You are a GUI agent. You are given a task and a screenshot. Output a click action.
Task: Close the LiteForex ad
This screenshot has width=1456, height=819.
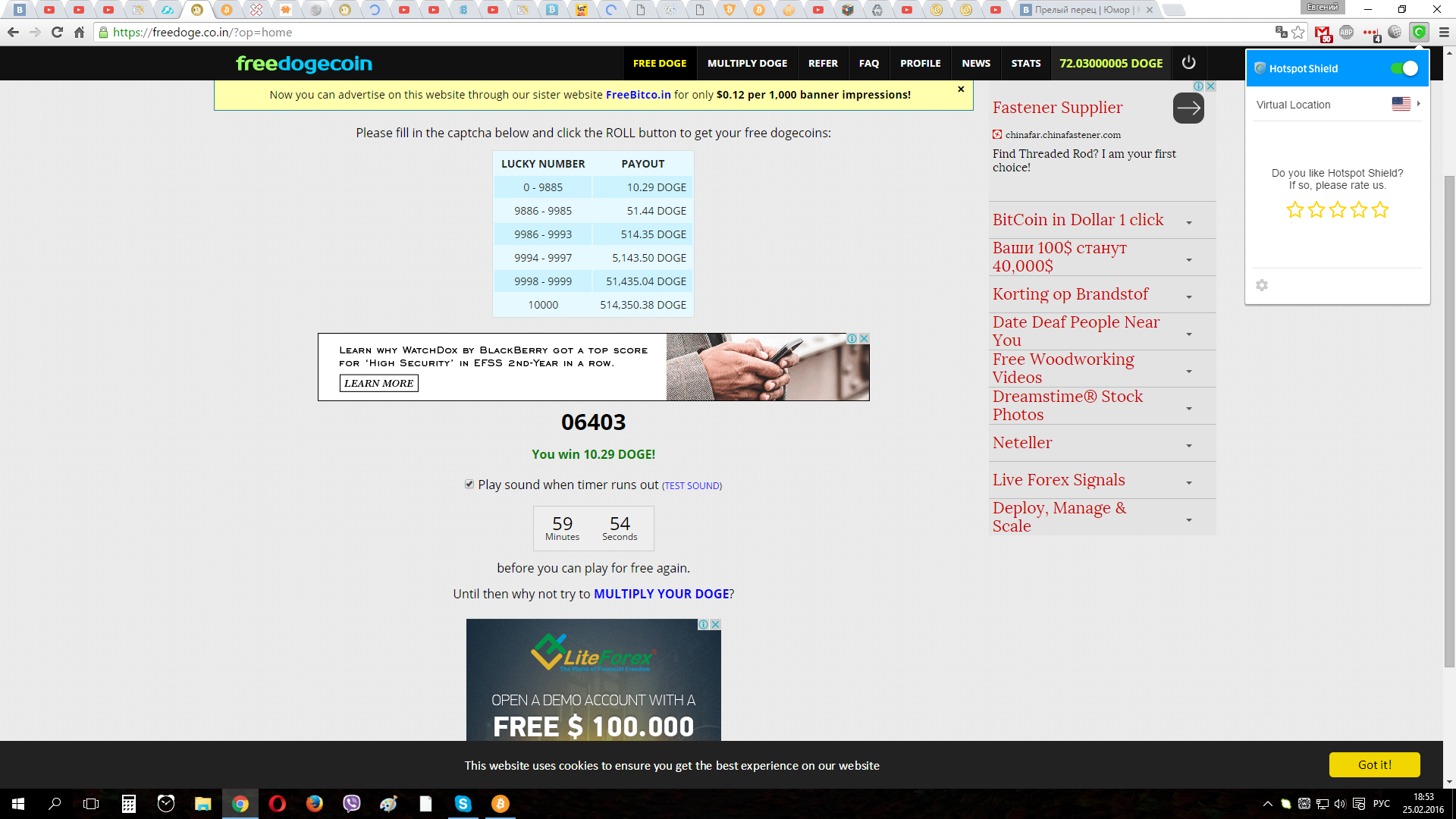715,624
